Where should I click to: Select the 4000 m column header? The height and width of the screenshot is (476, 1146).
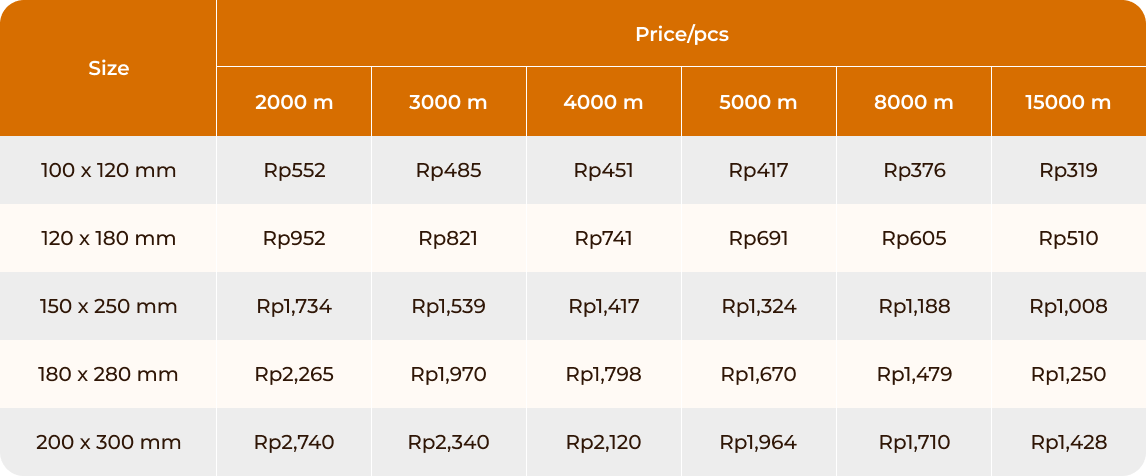604,102
